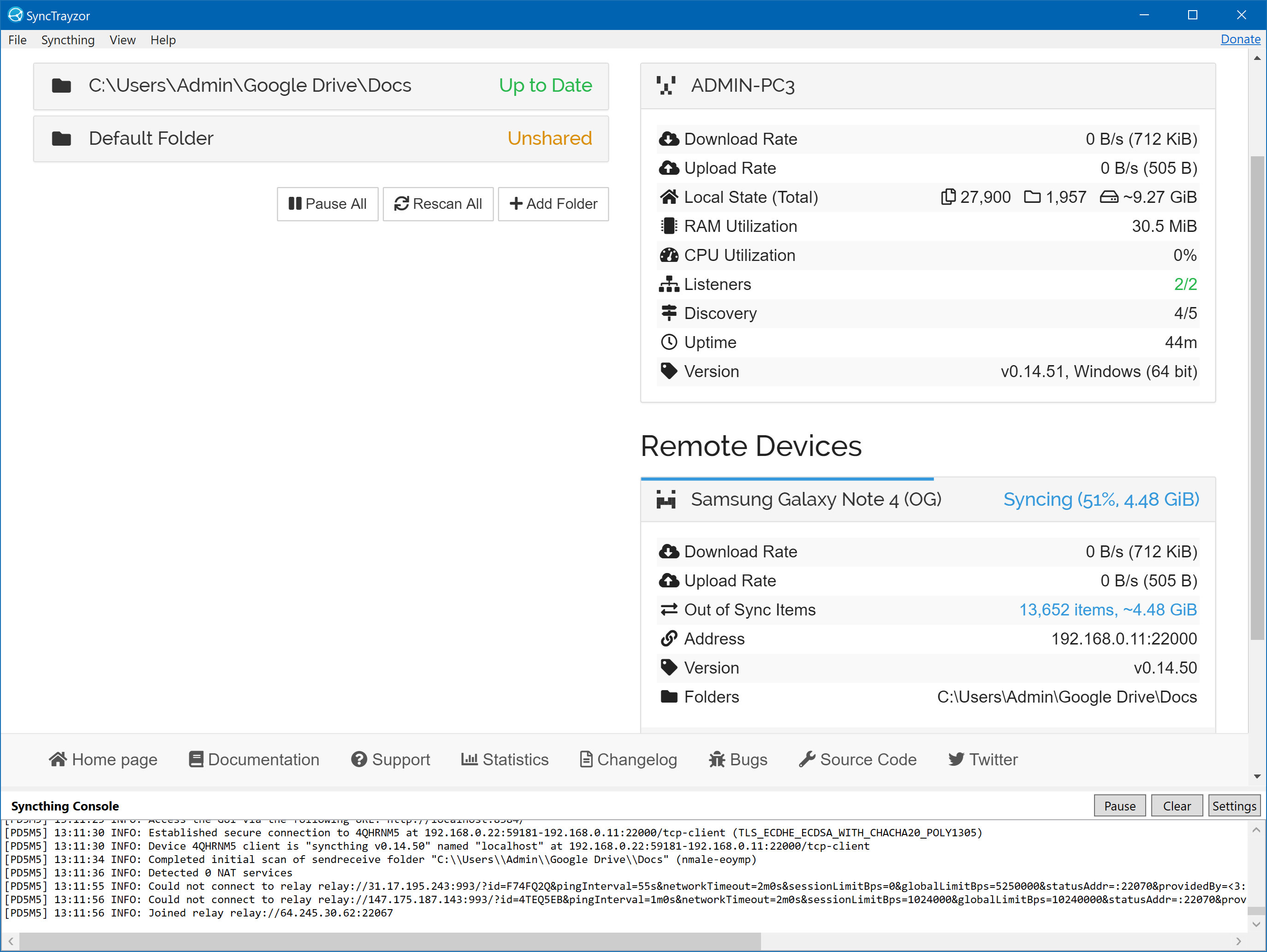Collapse the ADMIN-PC3 device panel
The image size is (1267, 952).
(928, 86)
